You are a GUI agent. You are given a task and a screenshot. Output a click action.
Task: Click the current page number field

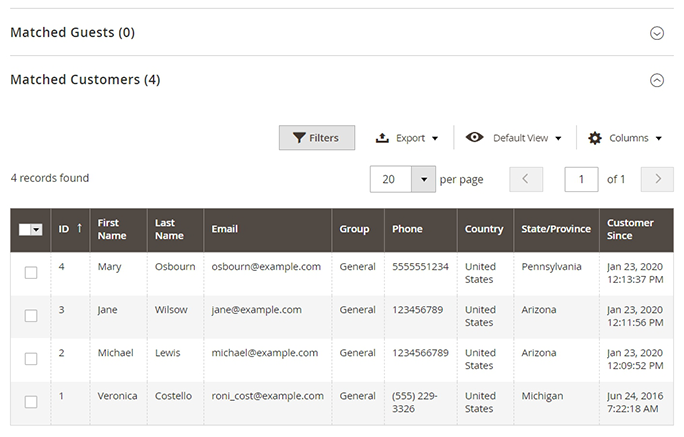pos(581,179)
